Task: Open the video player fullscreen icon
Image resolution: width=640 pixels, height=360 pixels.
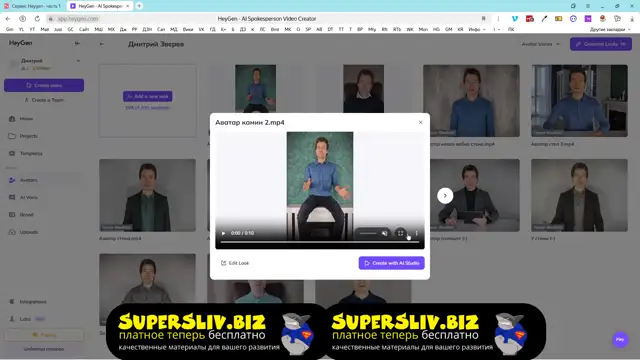Action: pos(400,233)
